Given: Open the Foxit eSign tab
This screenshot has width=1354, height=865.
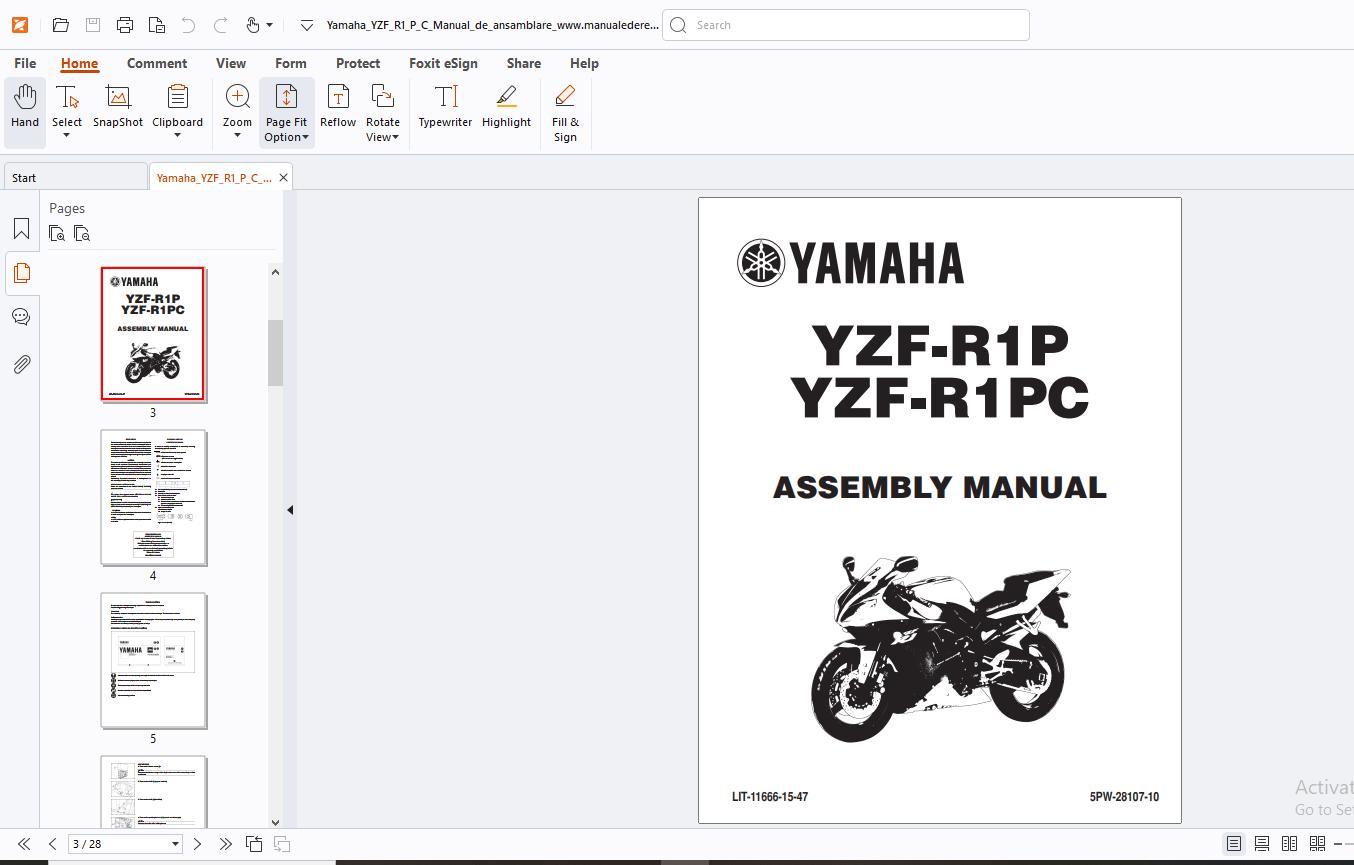Looking at the screenshot, I should [443, 63].
